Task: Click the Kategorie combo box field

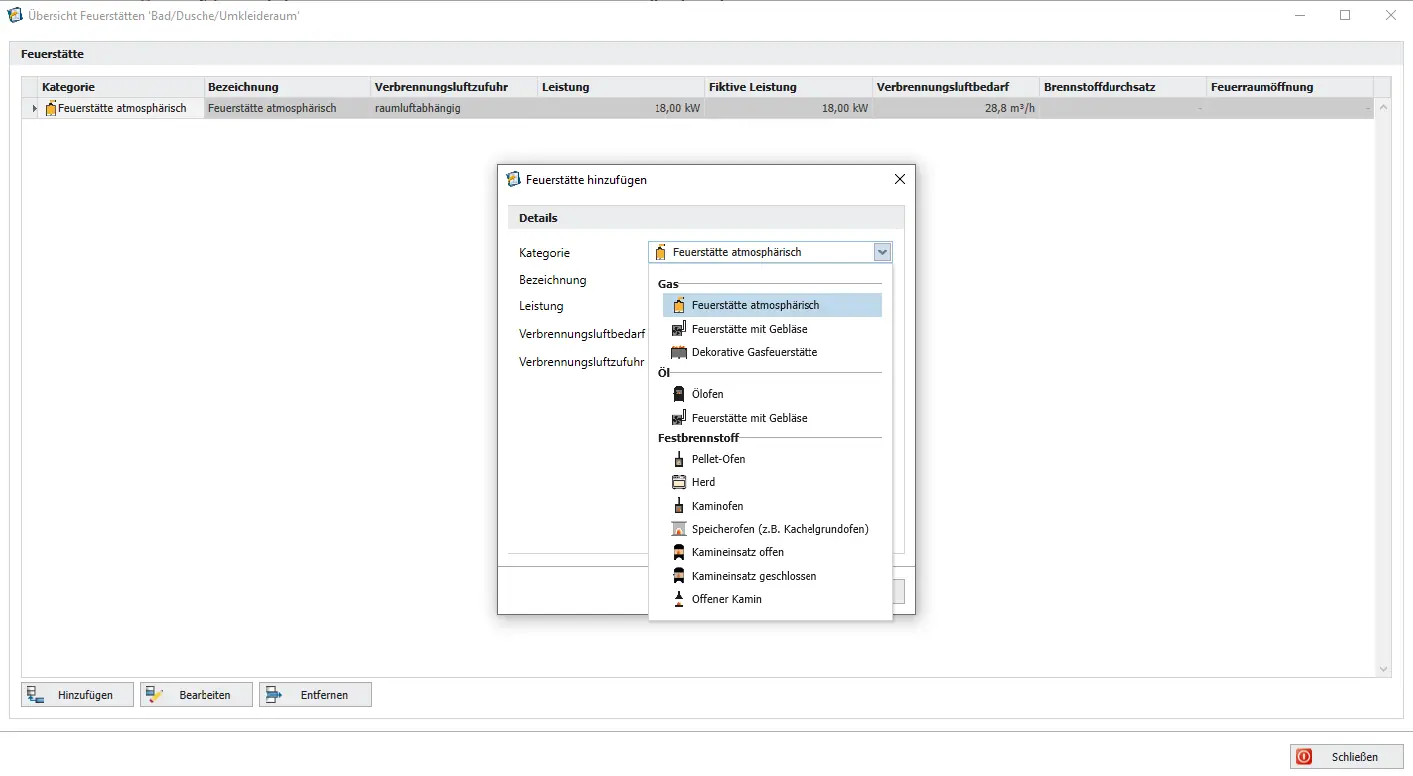Action: pos(760,253)
